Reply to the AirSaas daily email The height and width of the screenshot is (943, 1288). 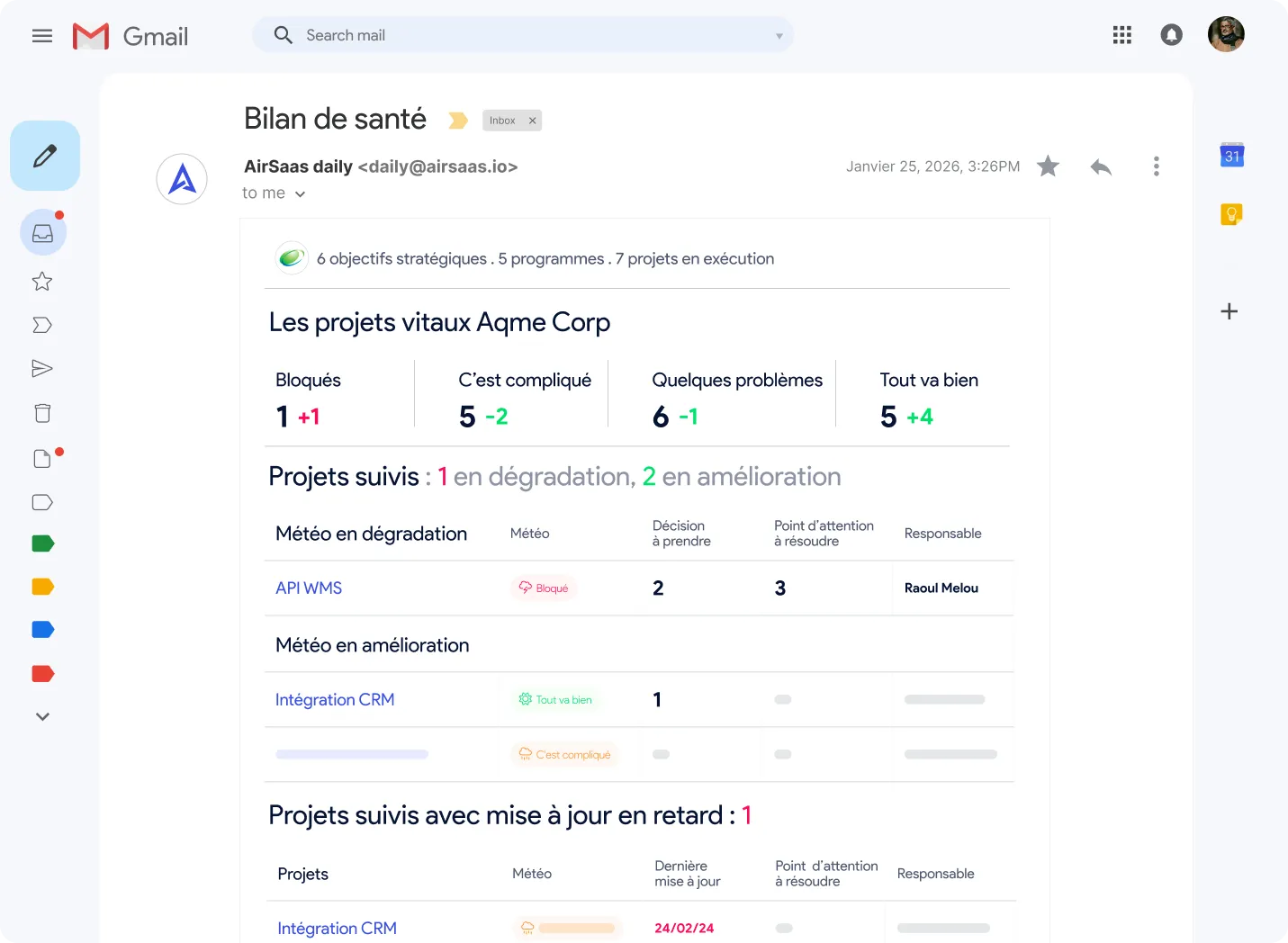coord(1100,166)
